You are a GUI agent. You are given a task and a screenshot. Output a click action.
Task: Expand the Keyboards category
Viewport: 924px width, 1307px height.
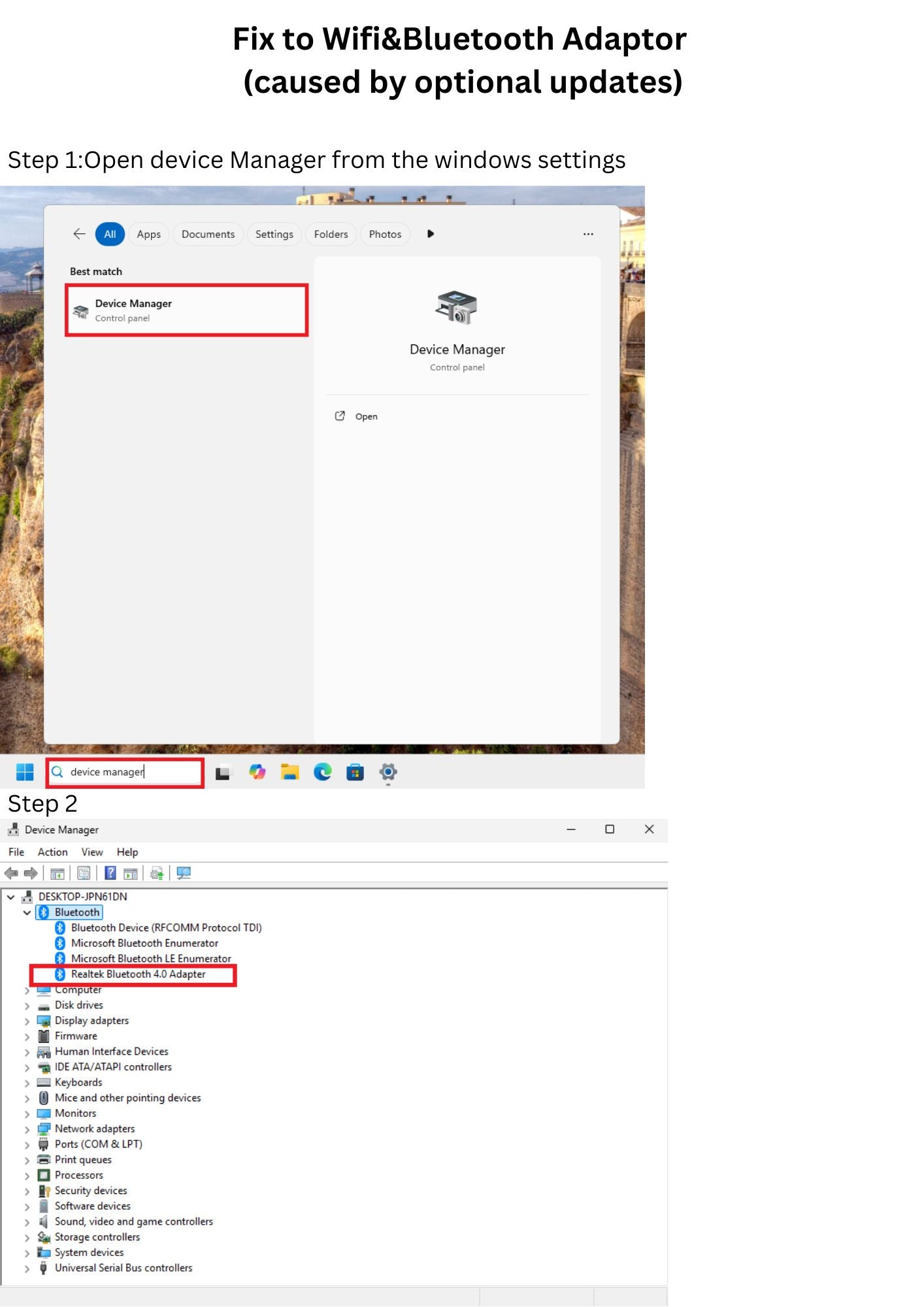point(27,1083)
